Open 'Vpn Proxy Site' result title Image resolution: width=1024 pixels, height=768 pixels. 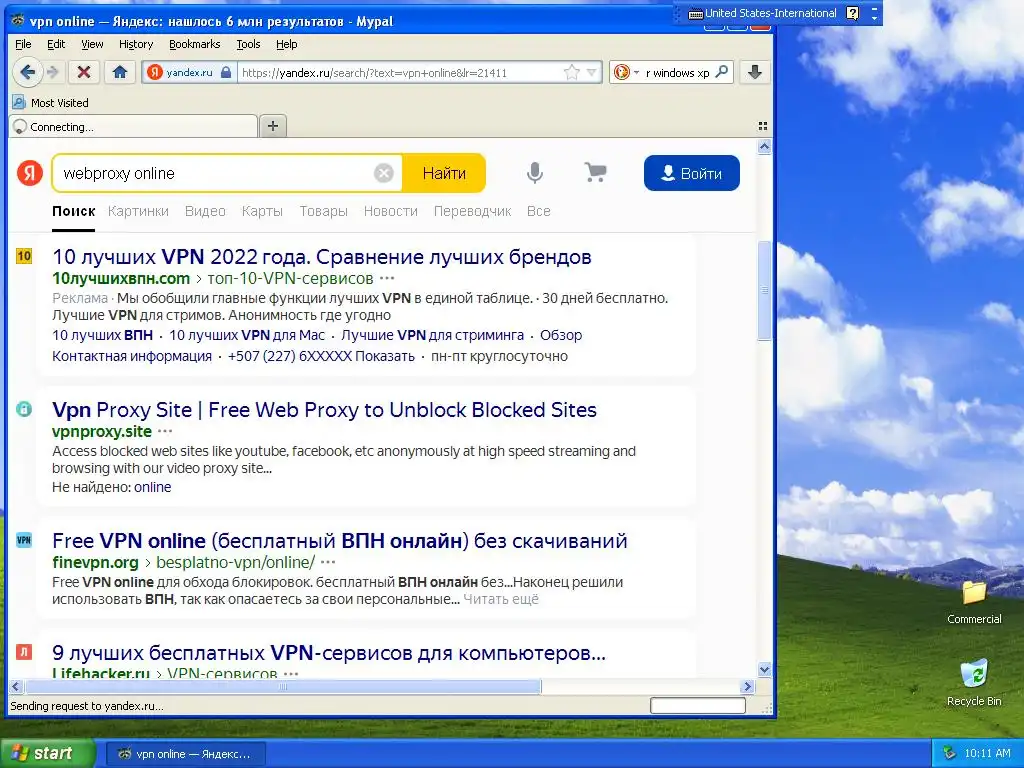coord(325,409)
